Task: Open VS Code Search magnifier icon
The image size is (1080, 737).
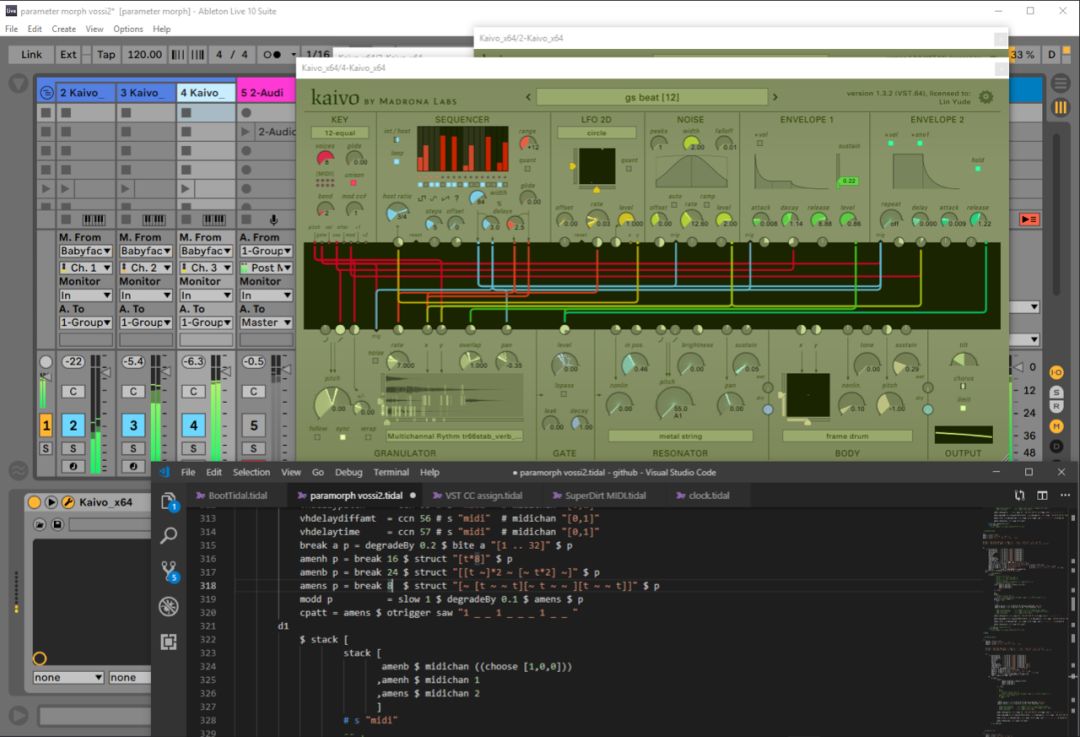Action: pyautogui.click(x=169, y=535)
